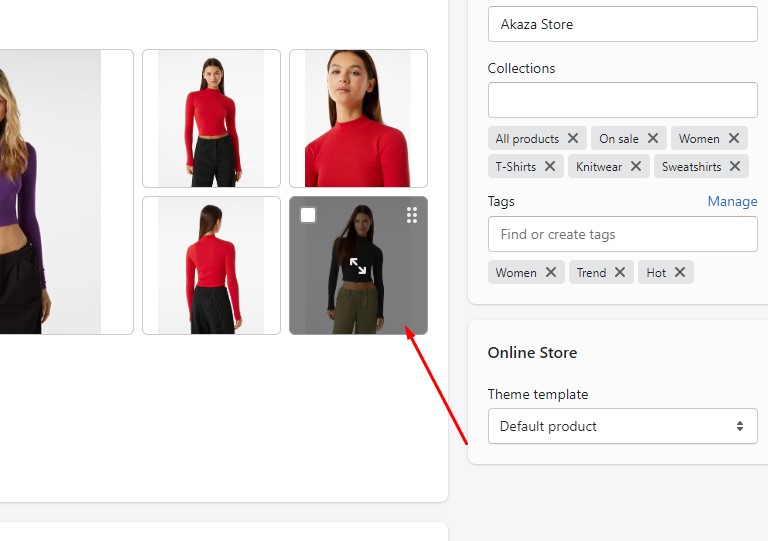768x541 pixels.
Task: Remove the Women collection tag
Action: pos(734,139)
